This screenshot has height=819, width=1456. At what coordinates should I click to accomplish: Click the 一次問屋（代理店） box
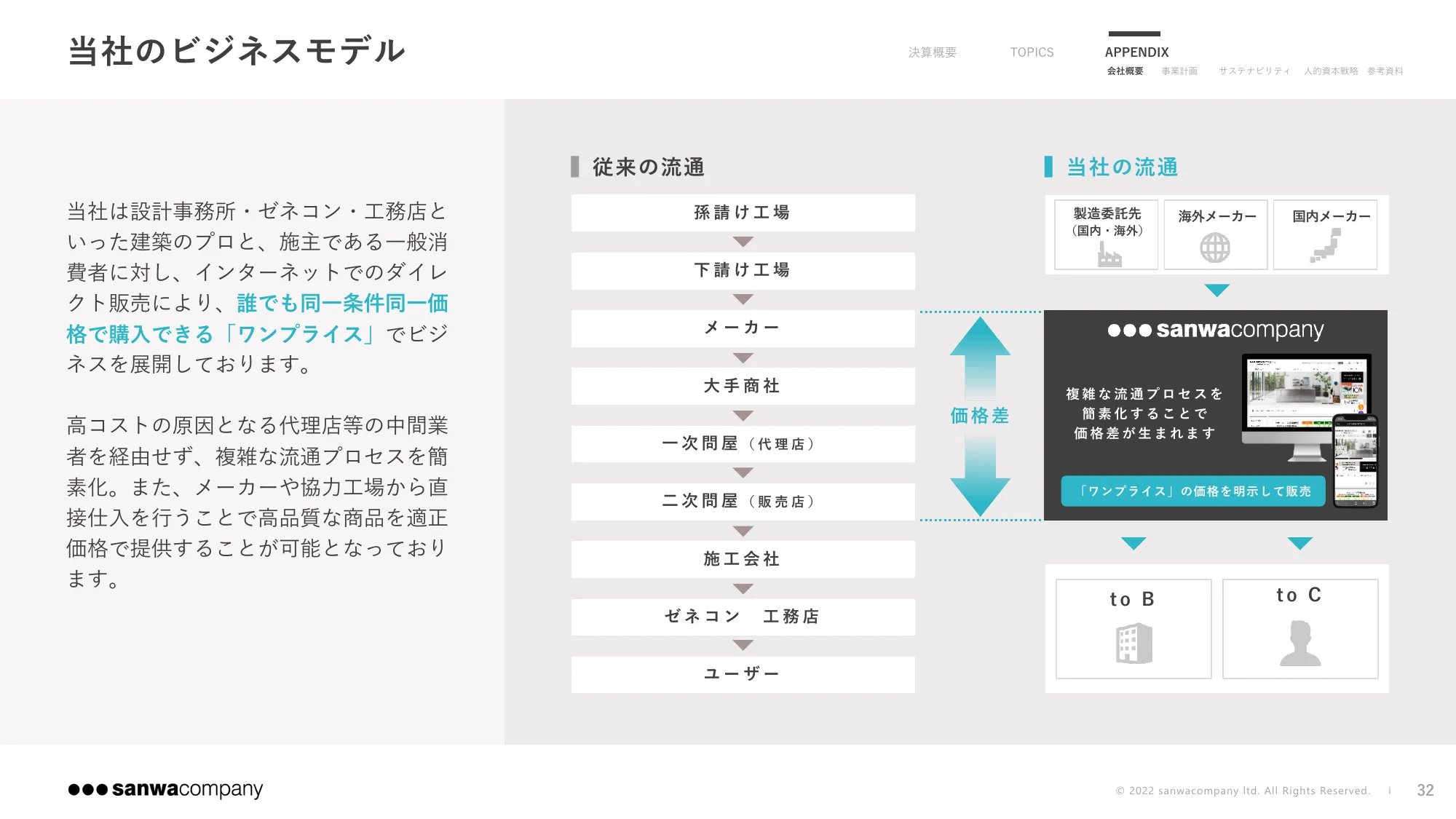click(x=743, y=443)
